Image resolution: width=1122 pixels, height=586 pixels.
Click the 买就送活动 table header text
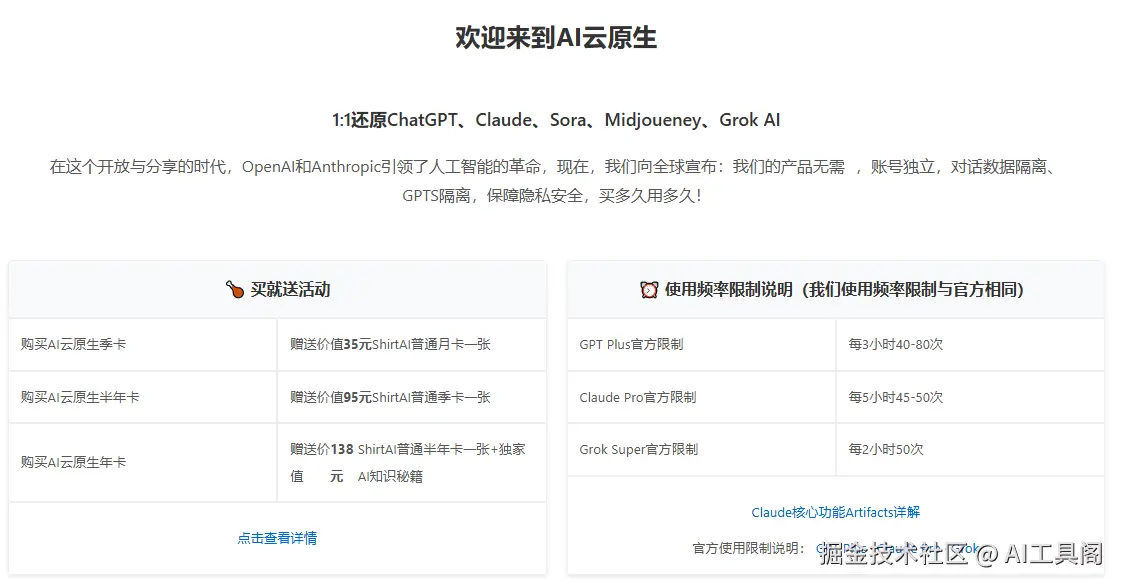tap(290, 290)
